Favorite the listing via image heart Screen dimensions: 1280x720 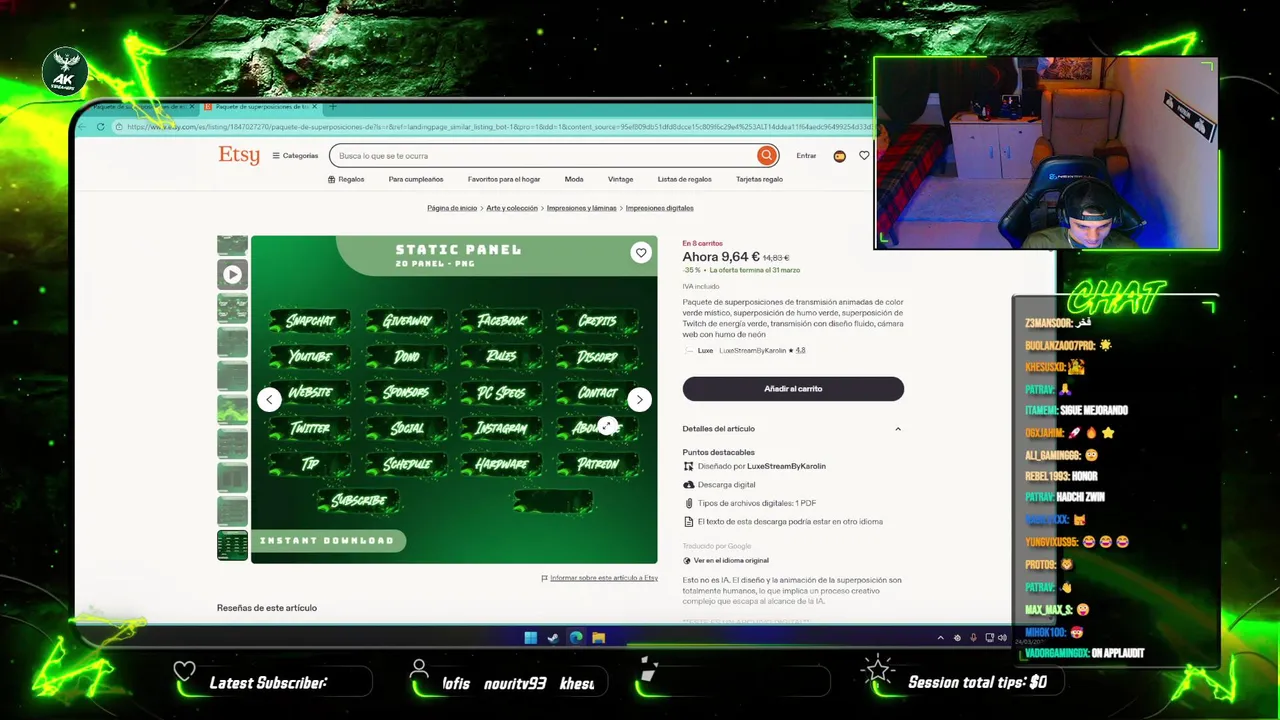pyautogui.click(x=641, y=253)
